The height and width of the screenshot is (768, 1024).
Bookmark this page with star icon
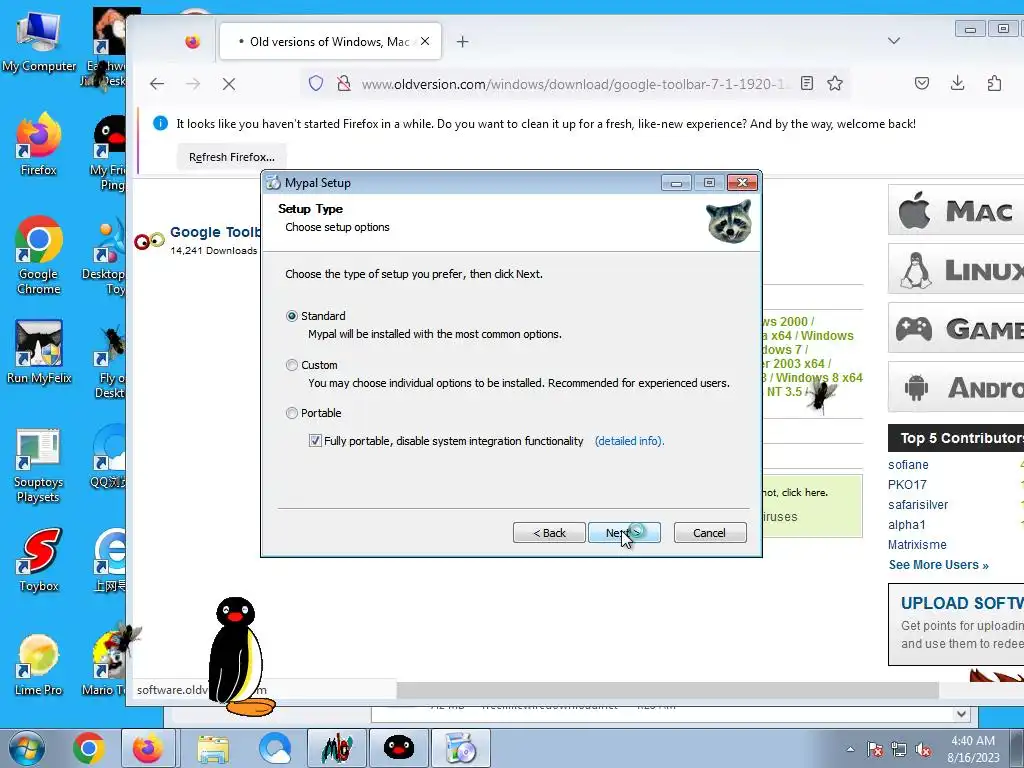835,84
